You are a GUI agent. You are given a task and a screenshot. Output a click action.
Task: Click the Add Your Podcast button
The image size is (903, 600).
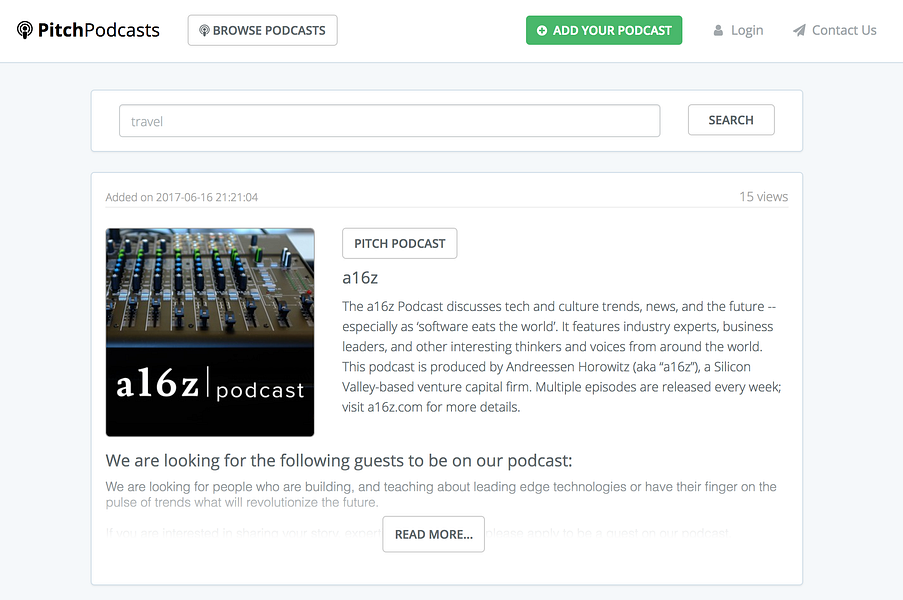pos(604,31)
